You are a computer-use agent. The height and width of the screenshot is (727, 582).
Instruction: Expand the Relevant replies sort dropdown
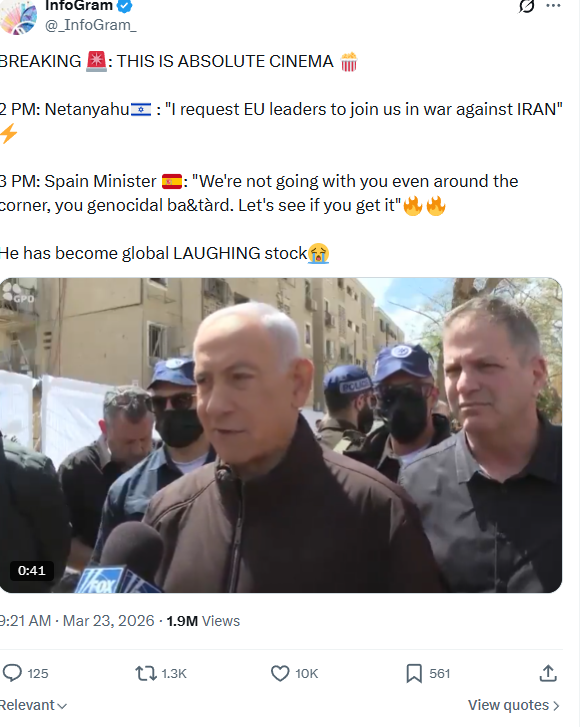coord(33,707)
